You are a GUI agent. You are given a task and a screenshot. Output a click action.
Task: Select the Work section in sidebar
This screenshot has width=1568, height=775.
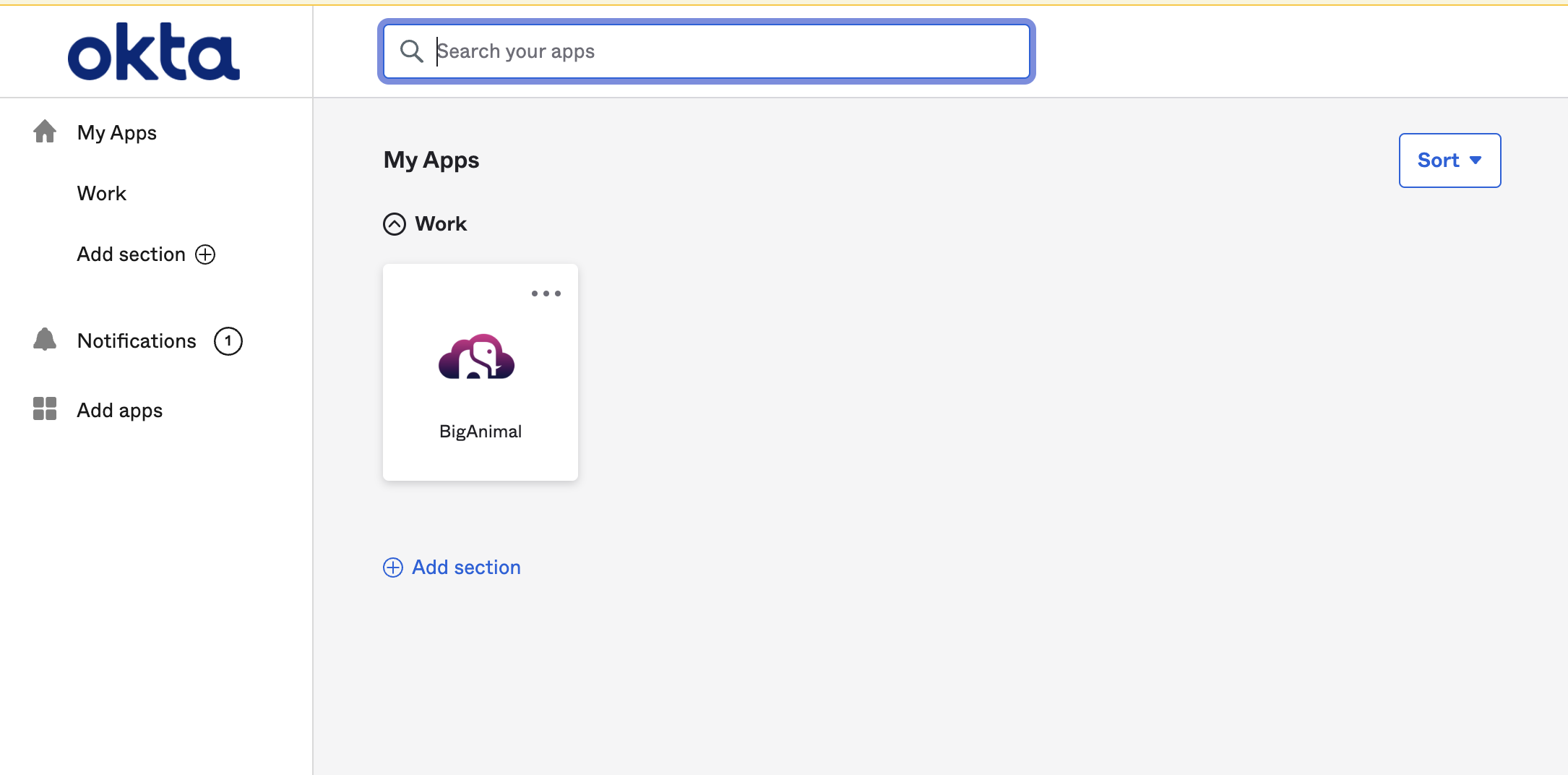click(101, 193)
